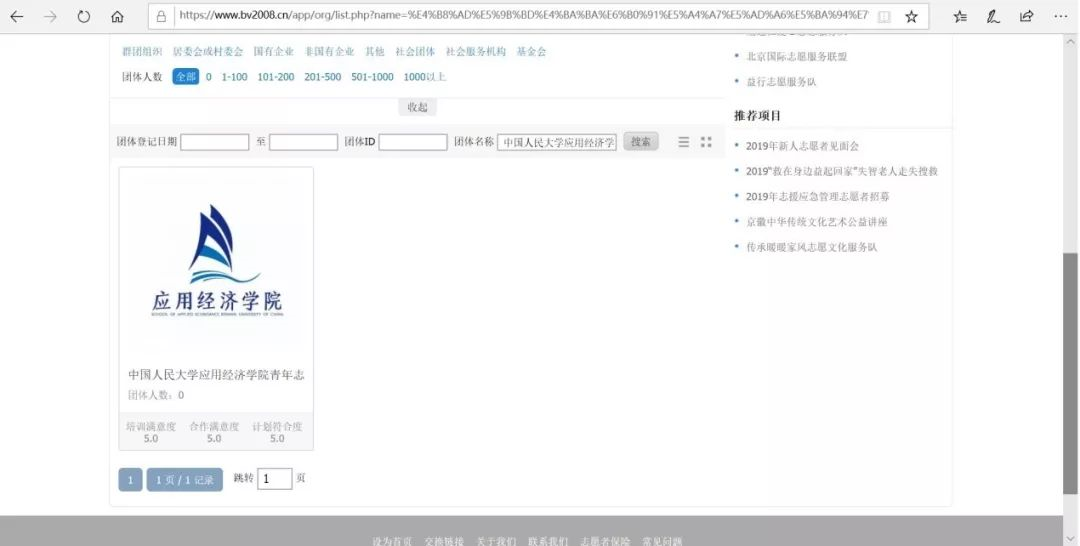Add page to favorites star icon

[911, 17]
